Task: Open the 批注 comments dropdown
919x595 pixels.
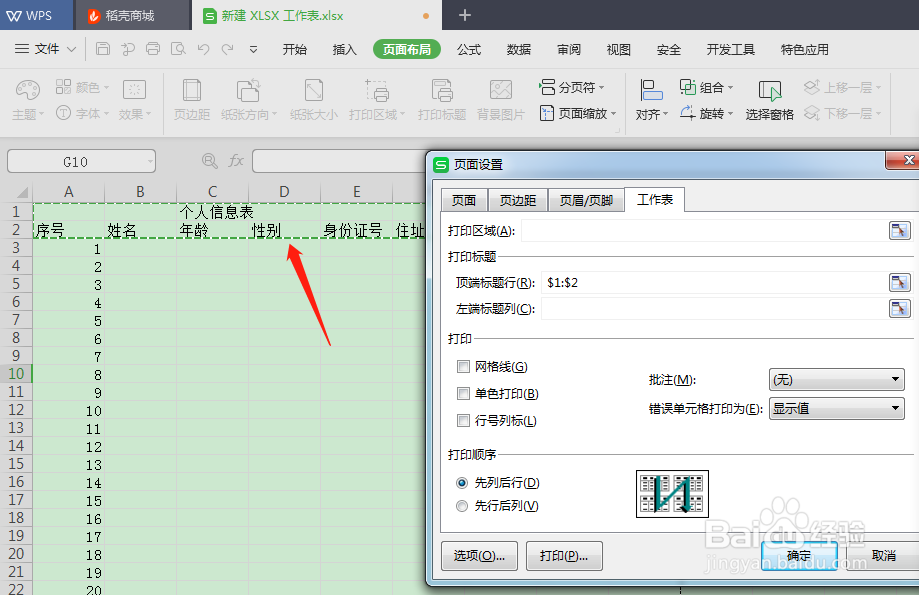Action: tap(836, 379)
